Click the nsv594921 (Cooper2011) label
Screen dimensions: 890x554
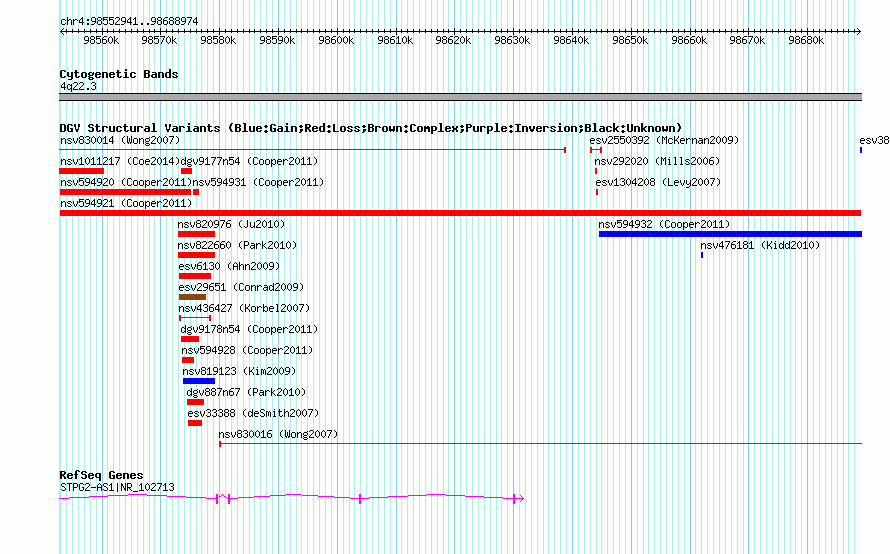pyautogui.click(x=126, y=203)
